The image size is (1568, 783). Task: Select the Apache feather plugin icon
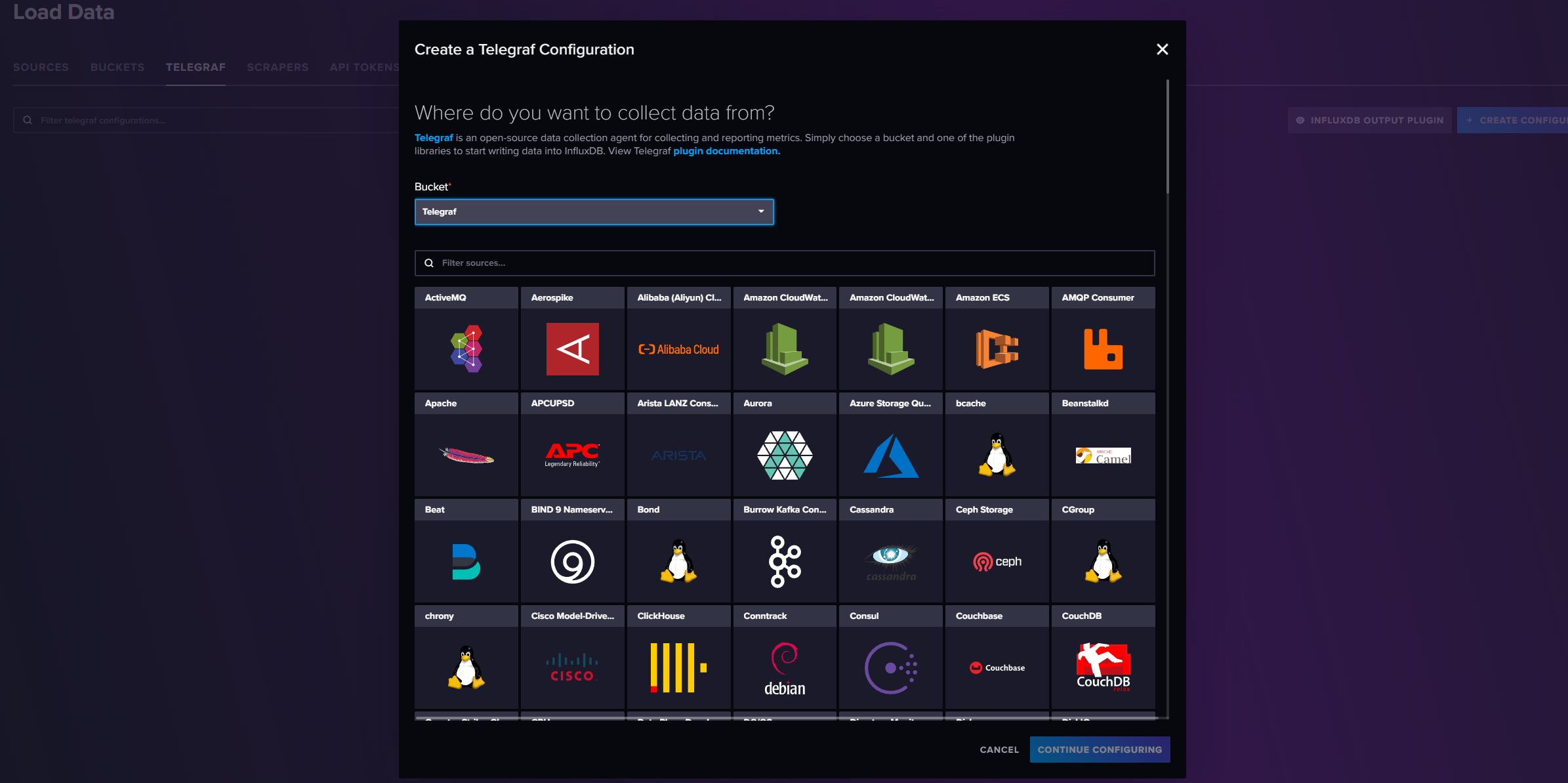pos(466,455)
